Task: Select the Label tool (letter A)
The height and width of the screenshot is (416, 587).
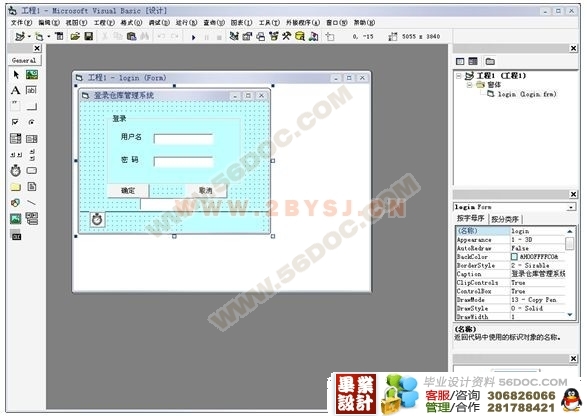Action: click(15, 90)
